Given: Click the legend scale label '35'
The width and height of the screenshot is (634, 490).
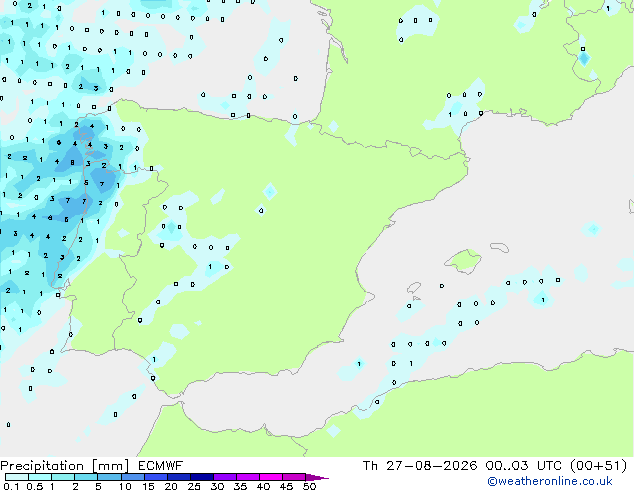Looking at the screenshot, I should tap(240, 486).
